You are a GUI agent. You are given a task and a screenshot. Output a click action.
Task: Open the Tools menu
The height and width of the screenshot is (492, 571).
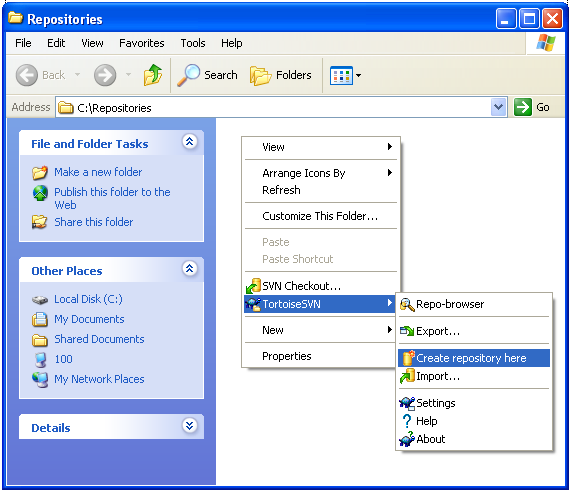tap(193, 43)
